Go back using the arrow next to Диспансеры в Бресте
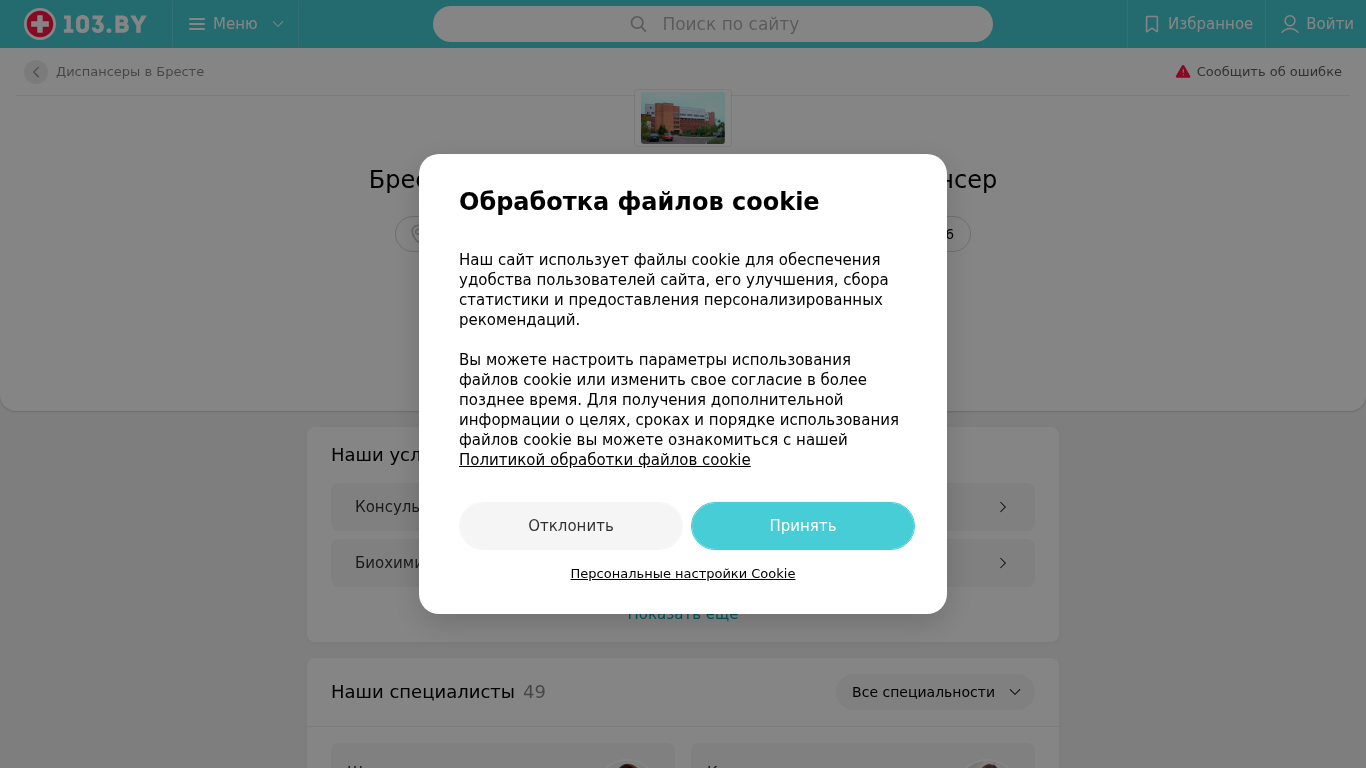The width and height of the screenshot is (1366, 768). coord(36,72)
